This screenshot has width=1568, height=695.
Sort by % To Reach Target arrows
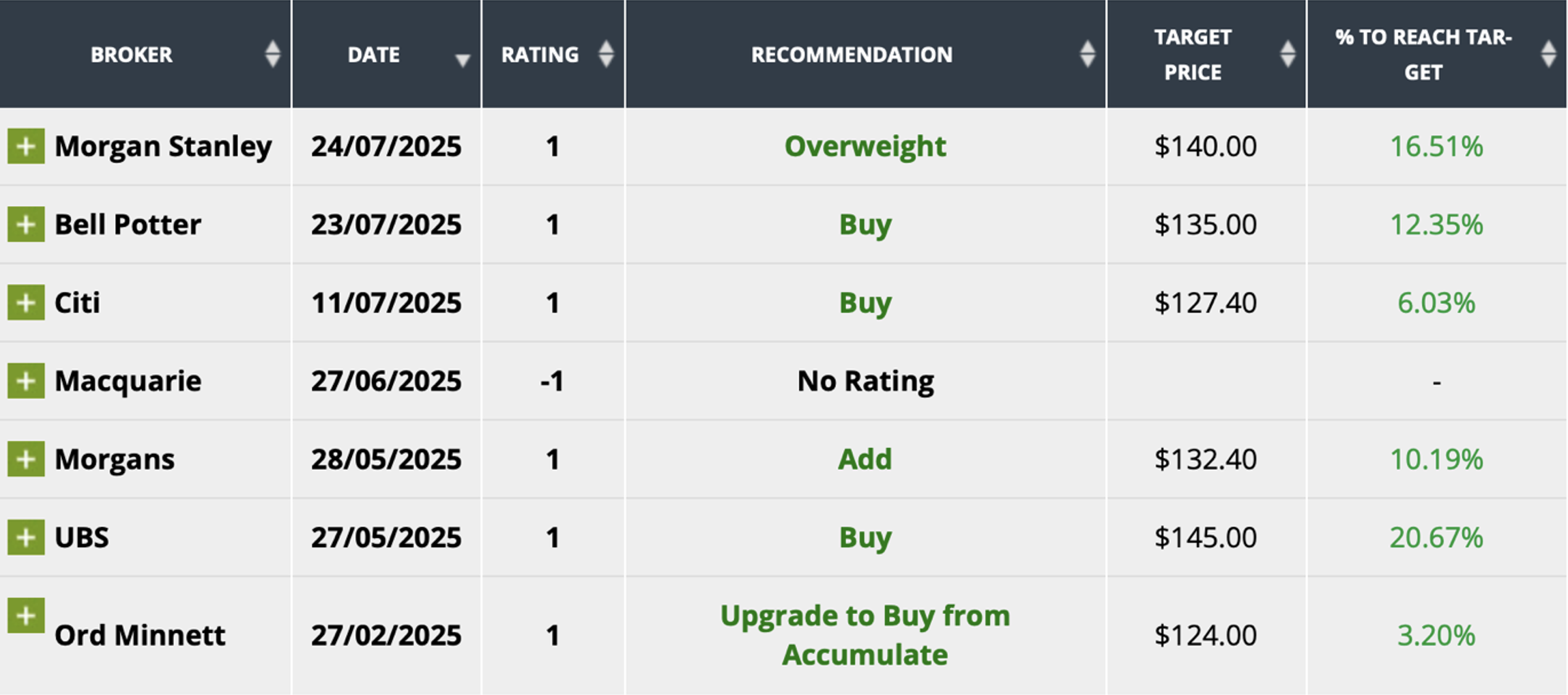pos(1548,54)
